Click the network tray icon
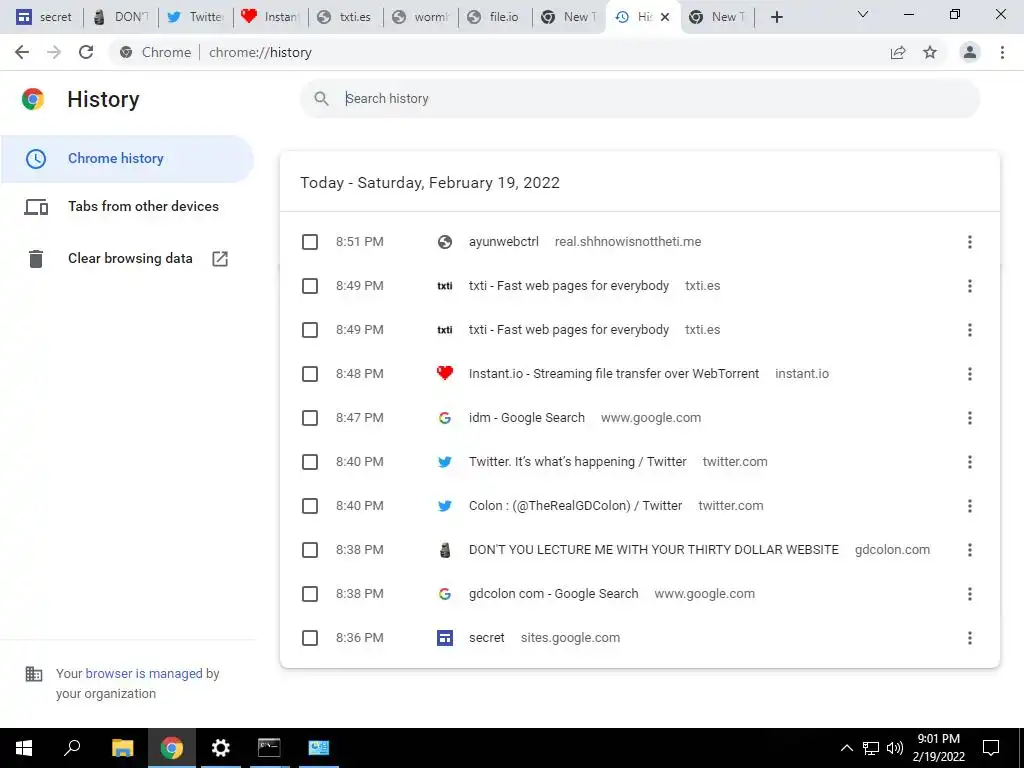1024x768 pixels. coord(871,748)
